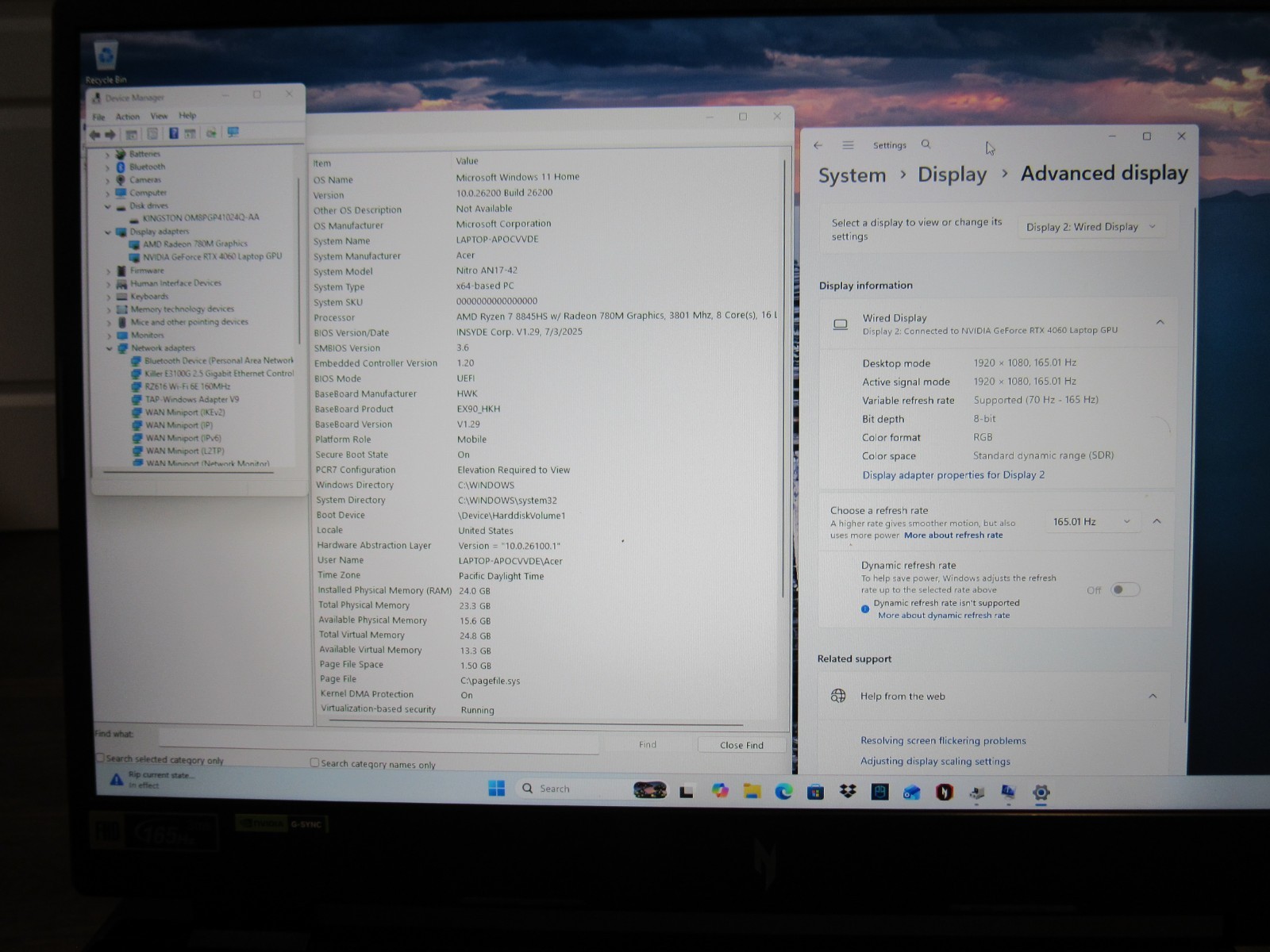The image size is (1270, 952).
Task: Open the Windows Start button
Action: pyautogui.click(x=497, y=788)
